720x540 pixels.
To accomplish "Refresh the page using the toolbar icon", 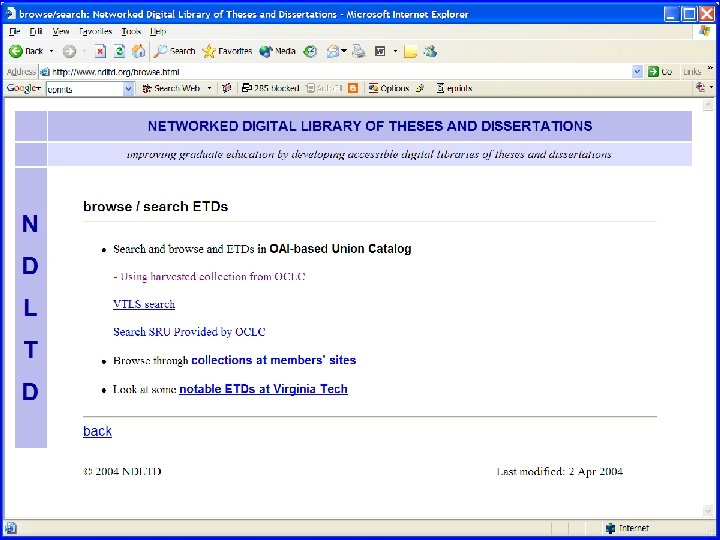I will click(x=119, y=51).
